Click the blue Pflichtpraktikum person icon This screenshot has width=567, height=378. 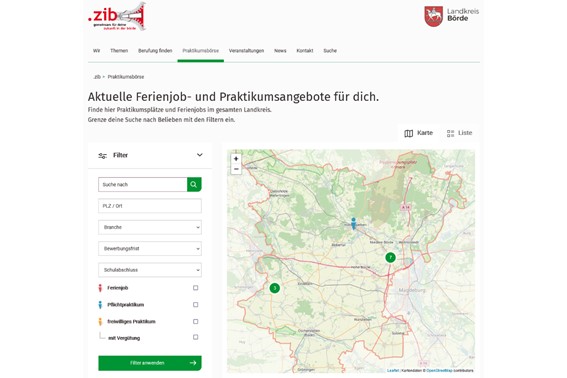[x=101, y=305]
